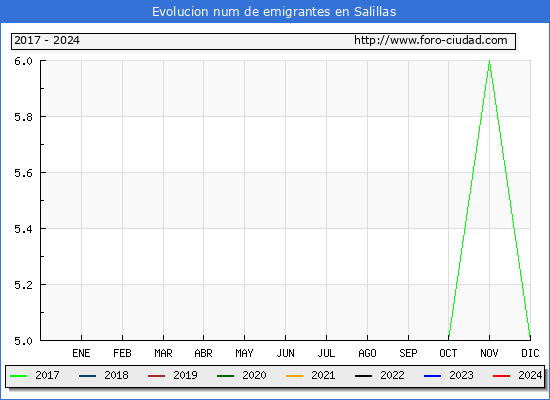The image size is (550, 400).
Task: Click the 2017 bright green legend line
Action: tap(19, 376)
